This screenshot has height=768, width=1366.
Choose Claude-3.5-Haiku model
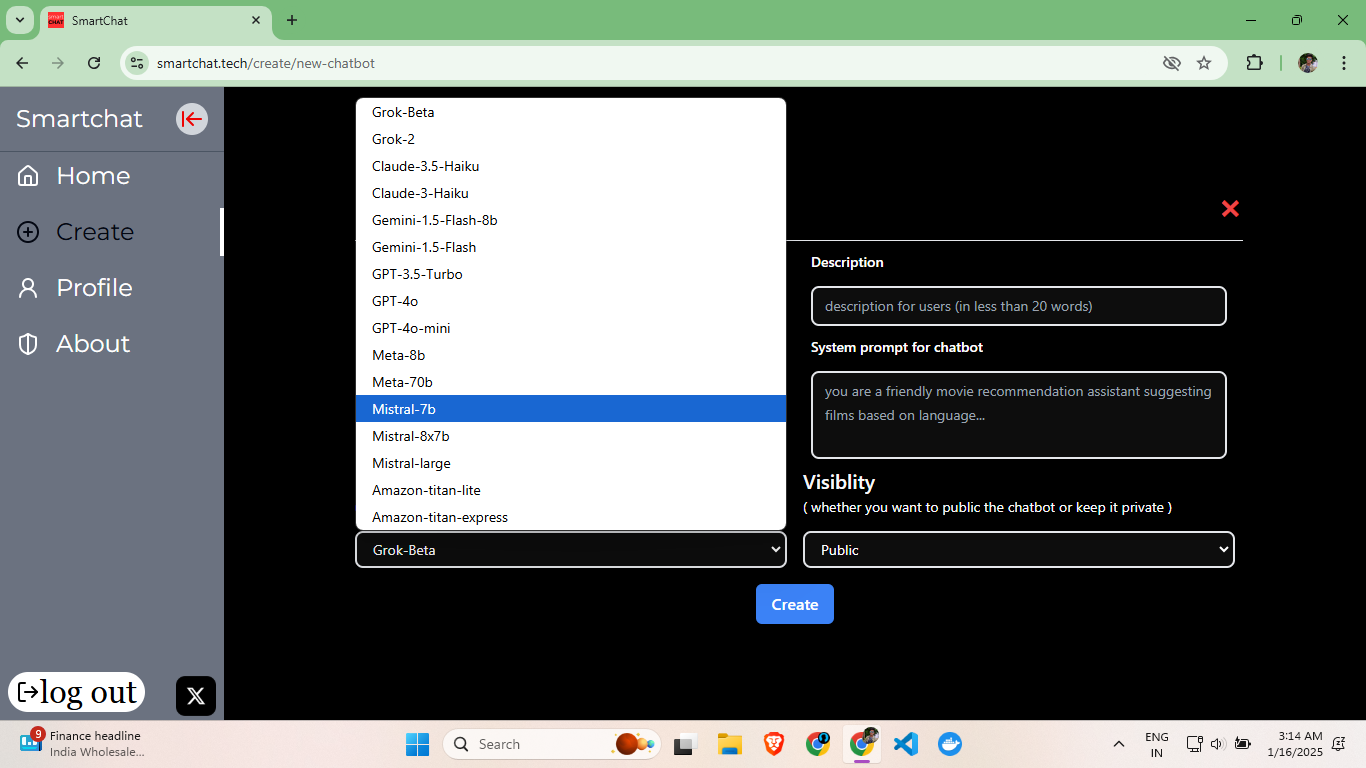coord(571,166)
